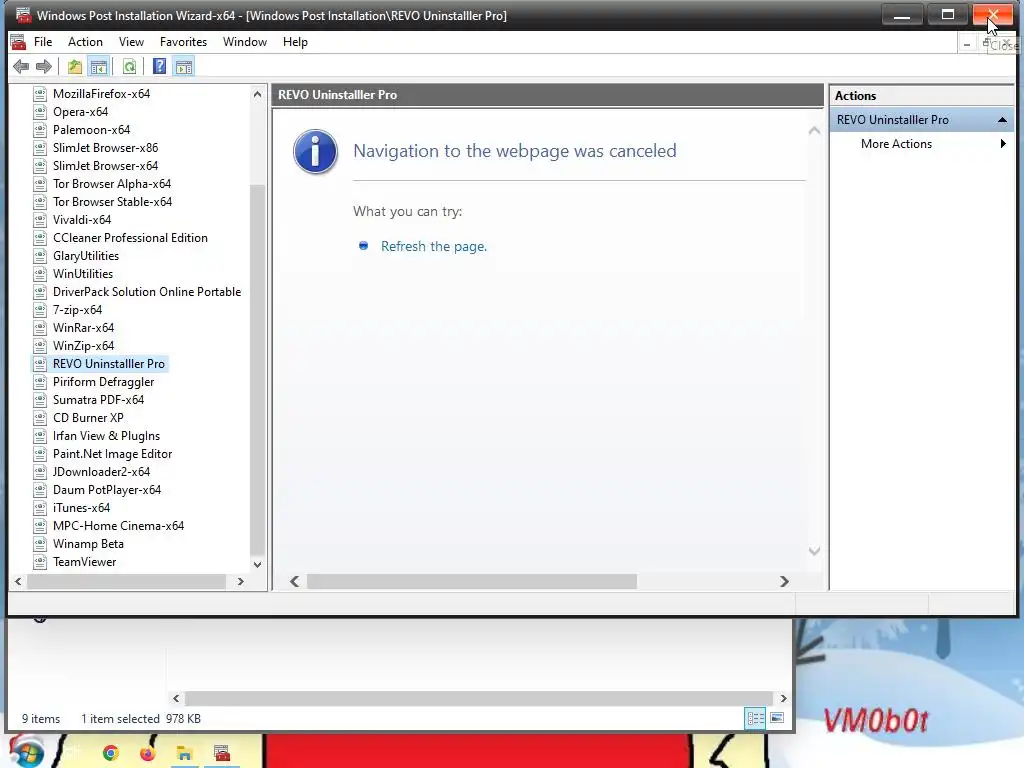The height and width of the screenshot is (768, 1024).
Task: Select Daum PotPlayer-x64 in the tree
Action: (x=106, y=490)
